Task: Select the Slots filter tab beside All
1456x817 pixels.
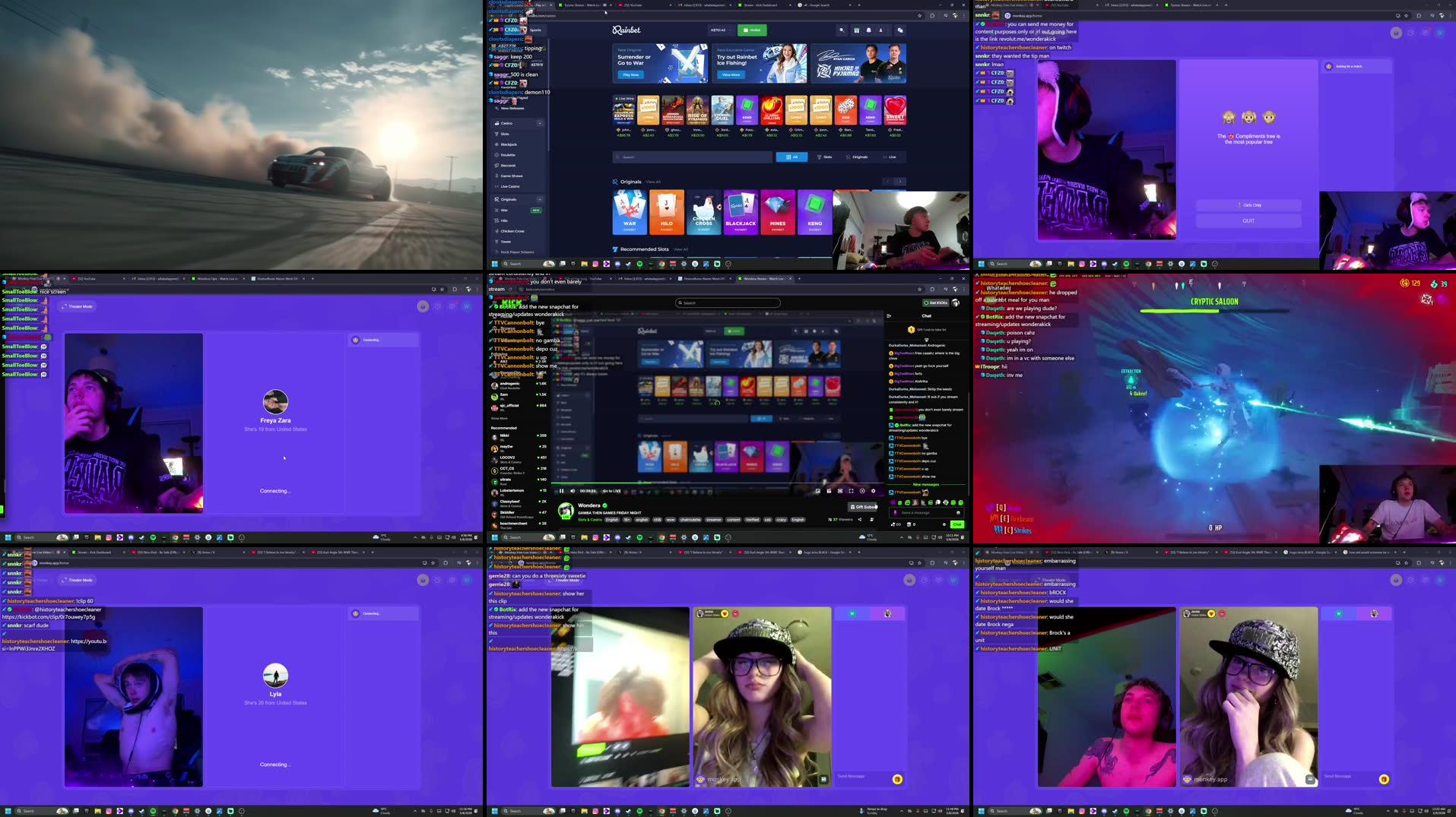Action: [x=824, y=157]
